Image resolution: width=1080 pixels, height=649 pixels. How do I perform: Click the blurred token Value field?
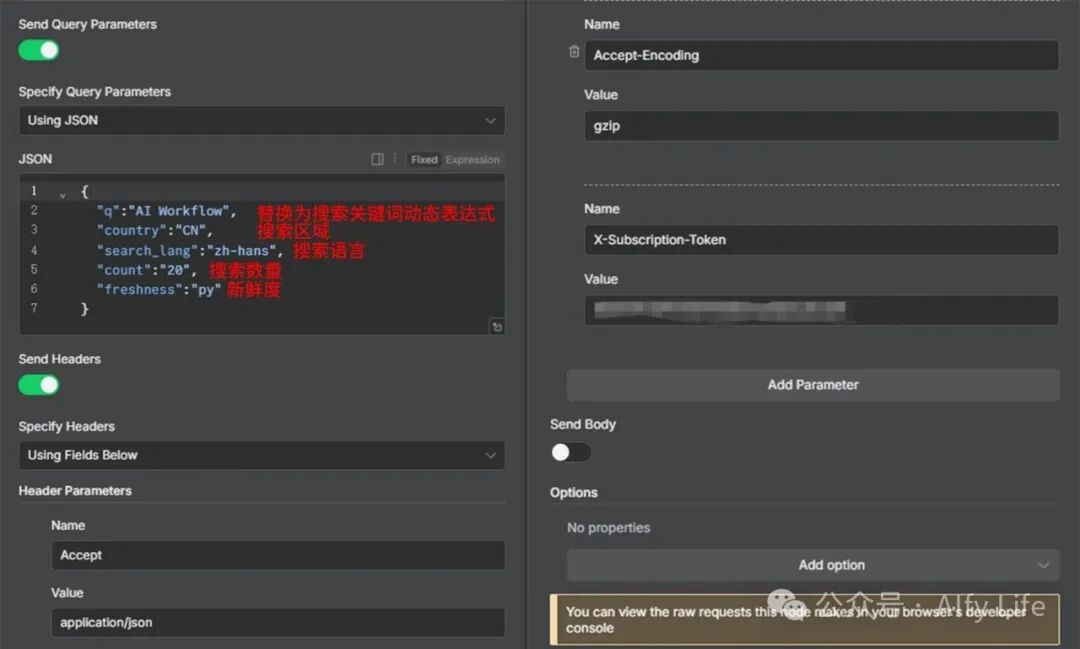[x=822, y=311]
